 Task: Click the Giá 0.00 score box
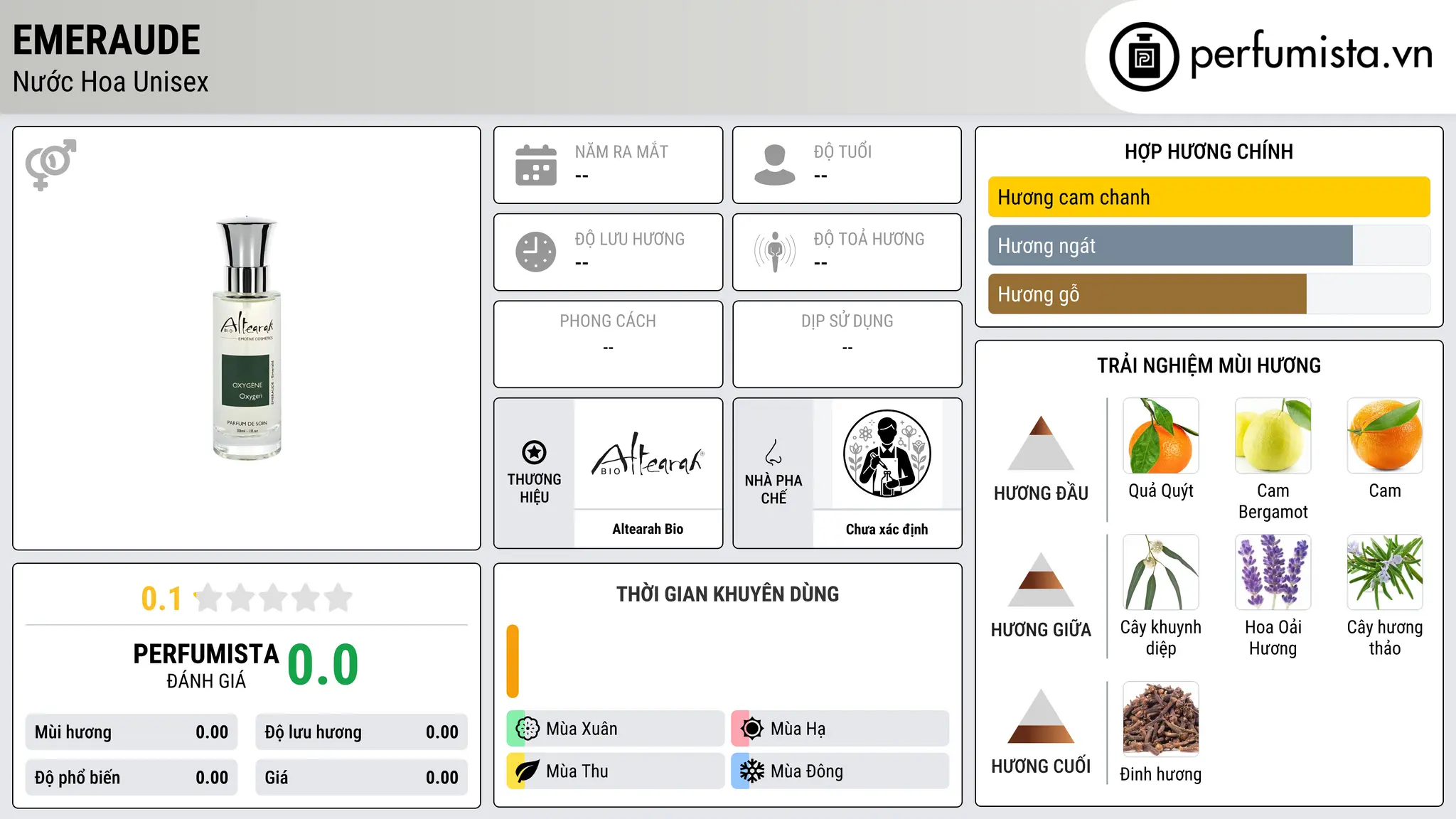(x=361, y=778)
